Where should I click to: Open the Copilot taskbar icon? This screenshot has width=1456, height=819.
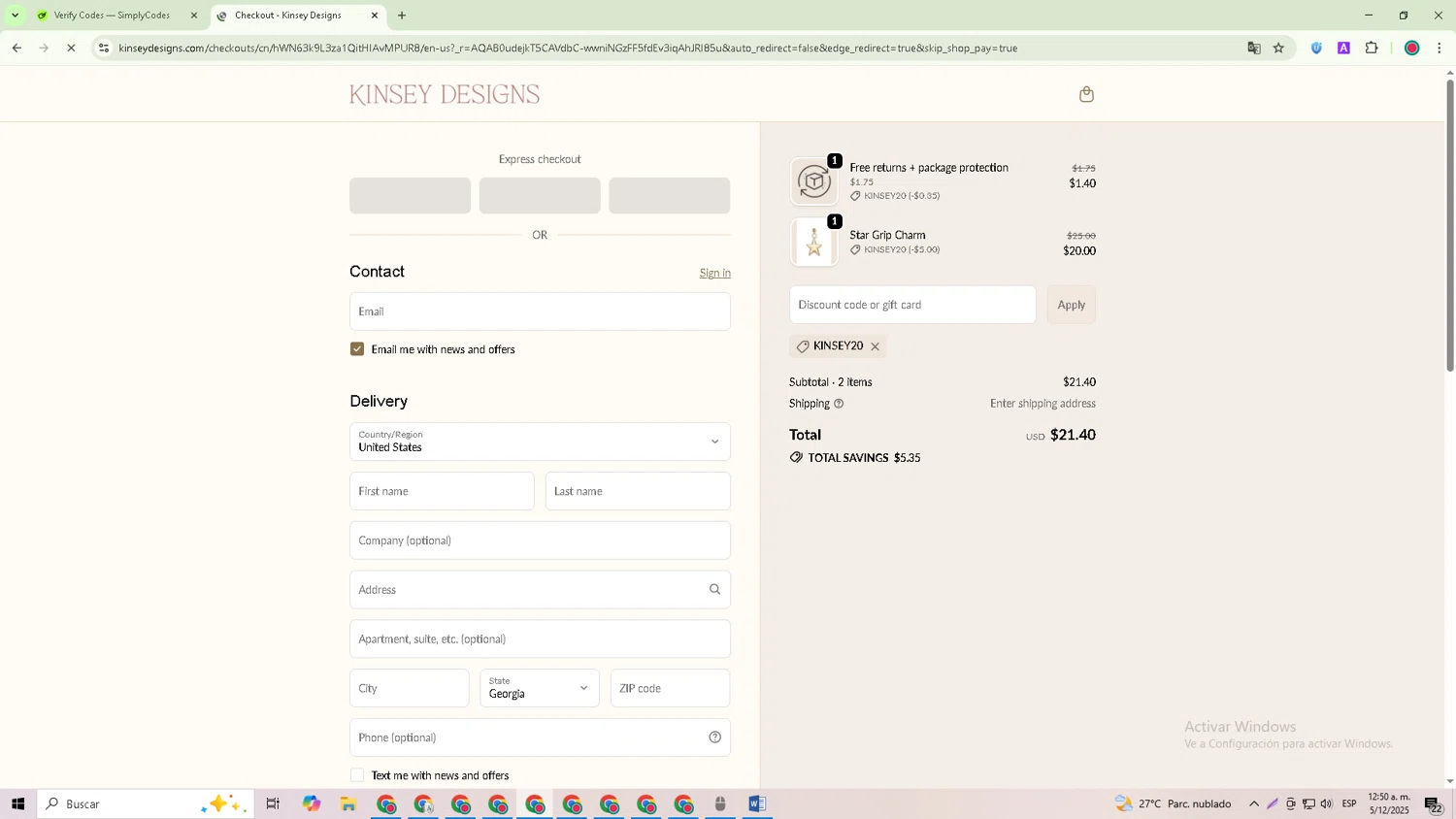pyautogui.click(x=311, y=803)
